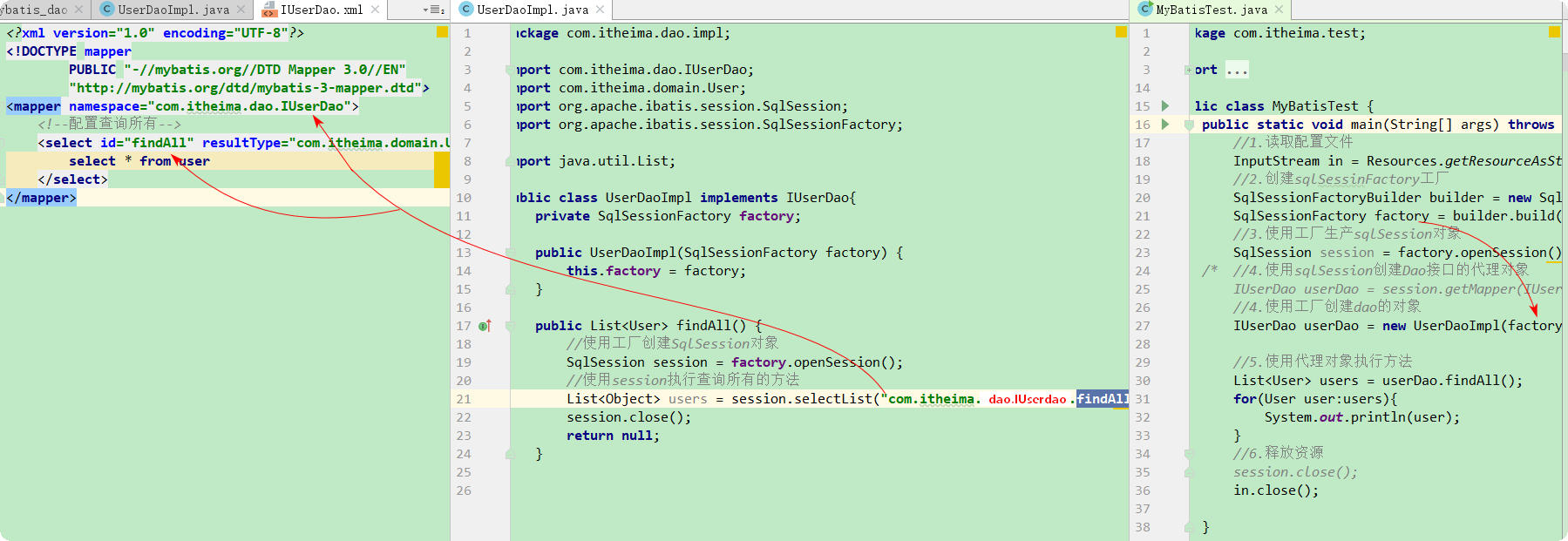The width and height of the screenshot is (1568, 541).
Task: Click 'for(User user:users){' loop line
Action: [x=1315, y=399]
